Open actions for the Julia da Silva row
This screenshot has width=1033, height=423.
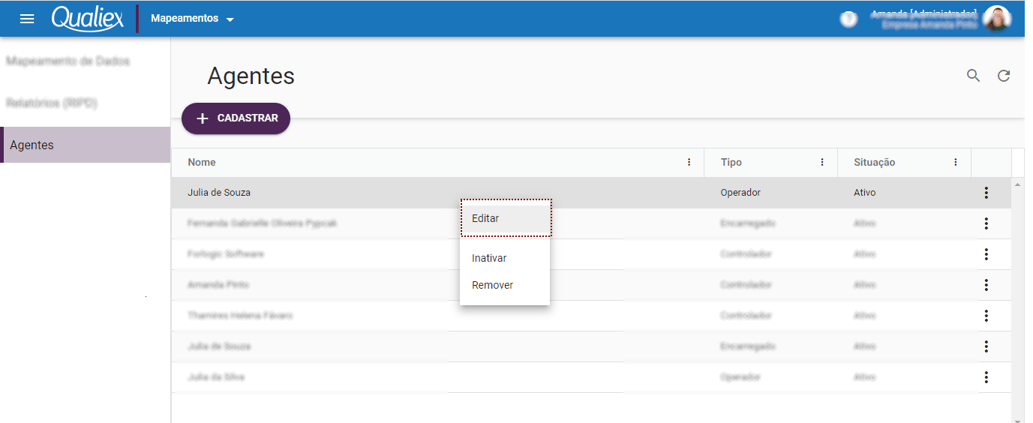pyautogui.click(x=986, y=377)
